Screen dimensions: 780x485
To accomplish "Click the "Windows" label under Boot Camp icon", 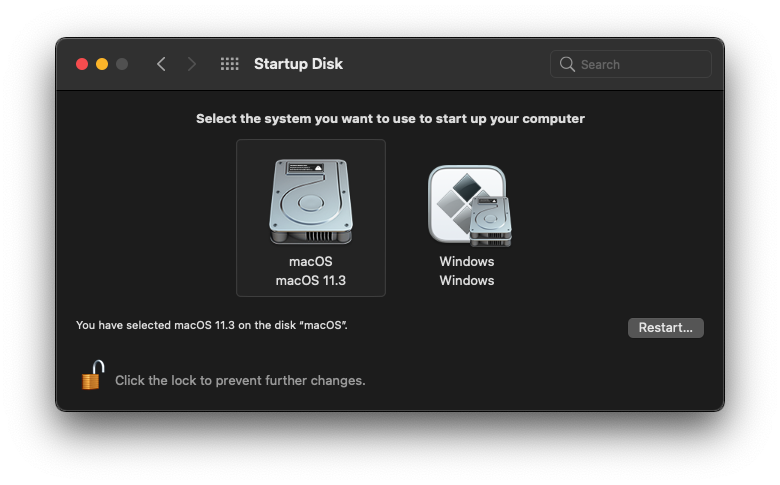I will point(466,261).
